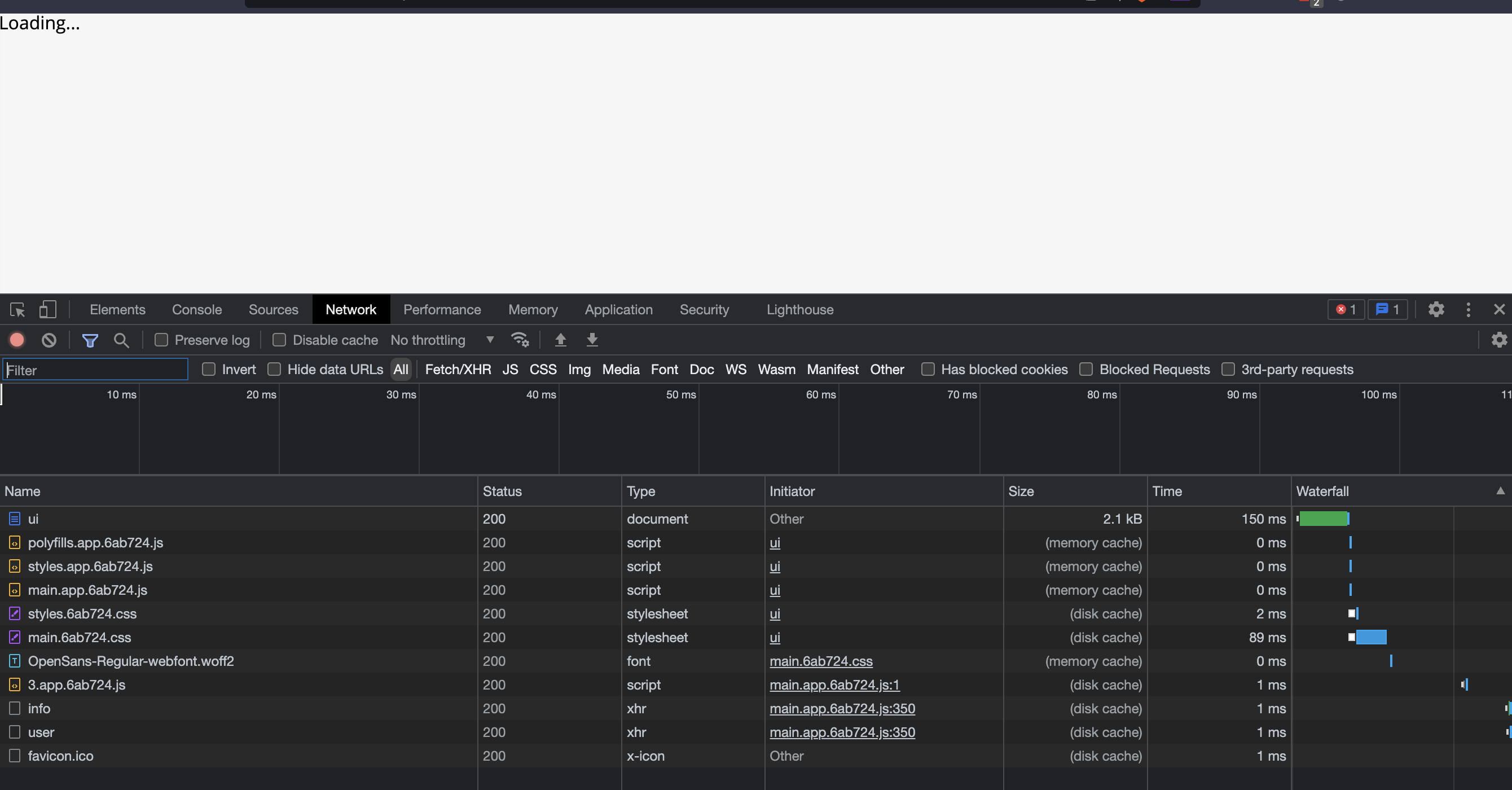Image resolution: width=1512 pixels, height=790 pixels.
Task: Switch to the Lighthouse tab
Action: [799, 309]
